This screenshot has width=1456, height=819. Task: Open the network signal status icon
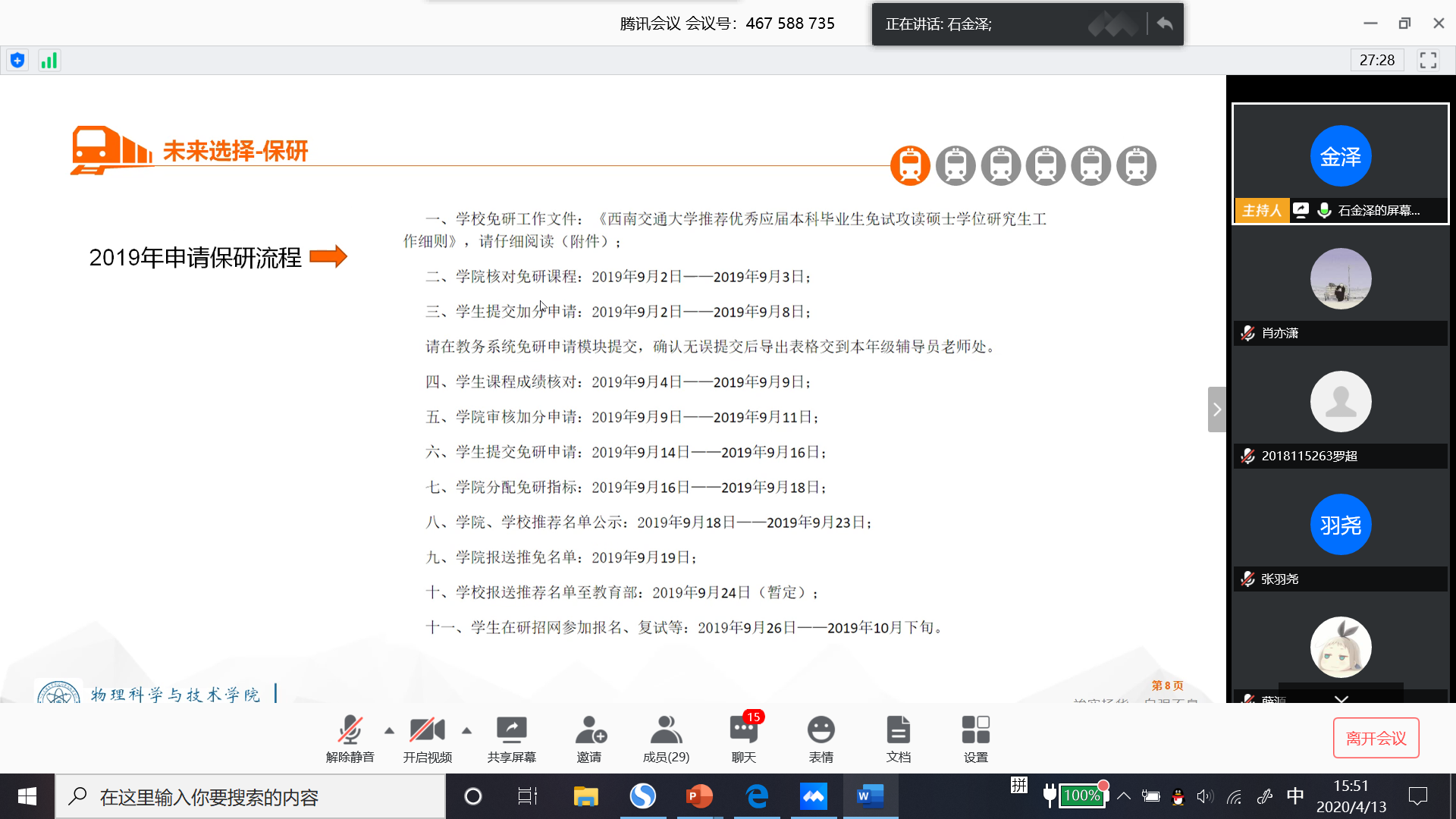49,61
